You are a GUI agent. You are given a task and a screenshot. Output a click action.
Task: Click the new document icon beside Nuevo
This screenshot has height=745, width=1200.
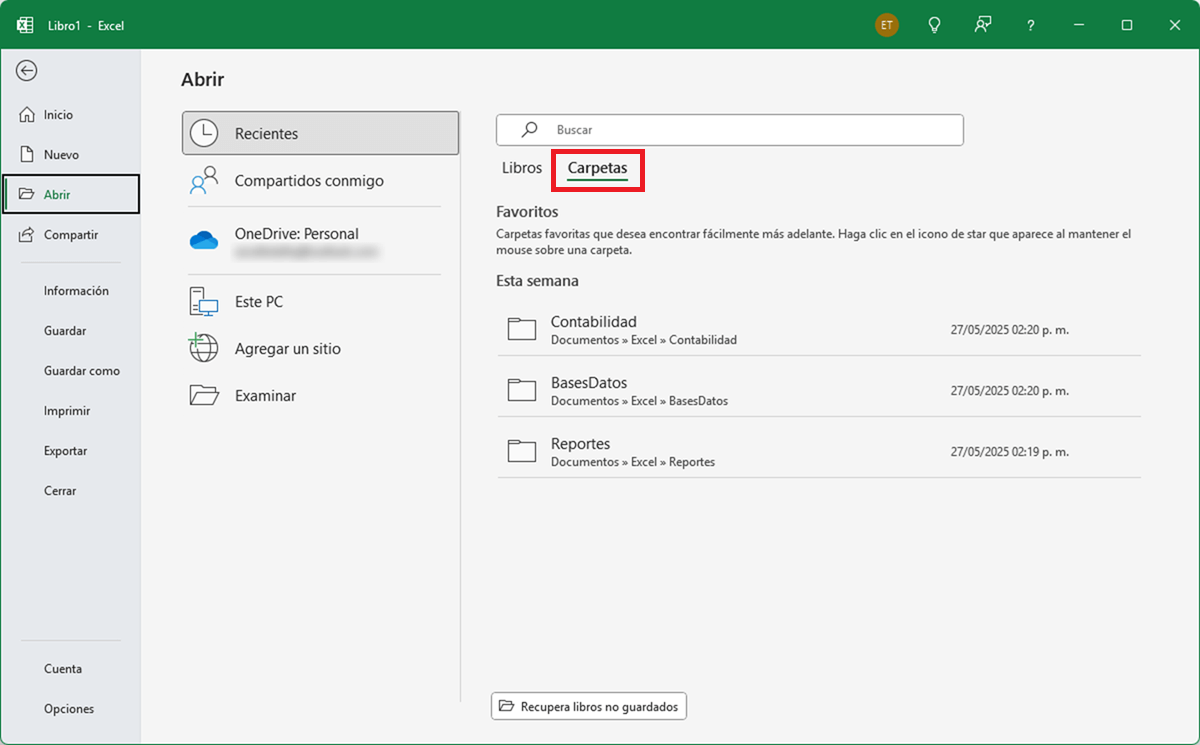(27, 155)
